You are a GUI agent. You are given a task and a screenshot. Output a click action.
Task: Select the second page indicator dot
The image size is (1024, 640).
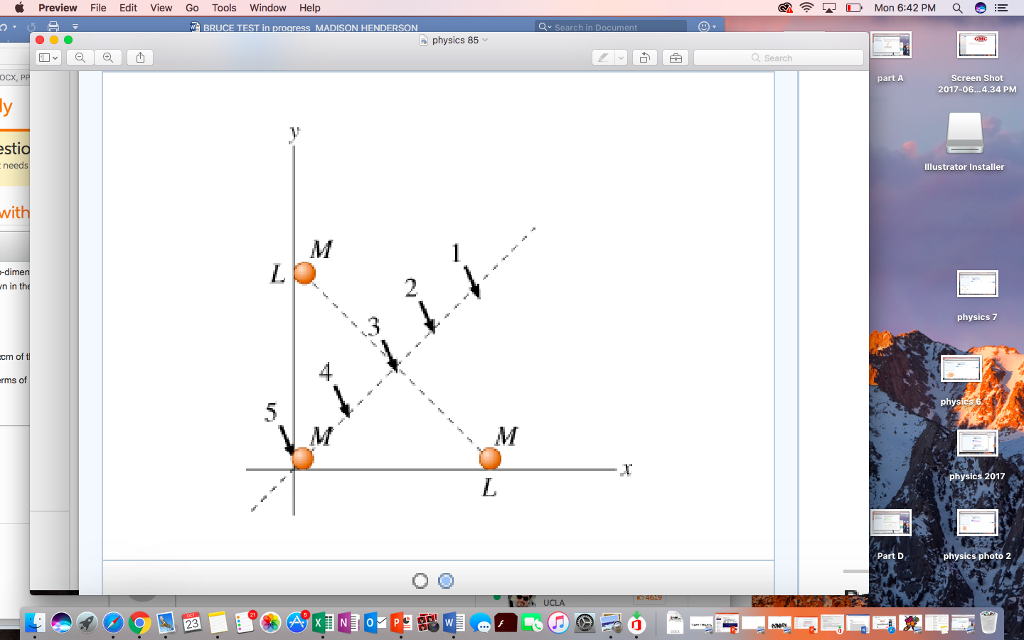(x=445, y=580)
